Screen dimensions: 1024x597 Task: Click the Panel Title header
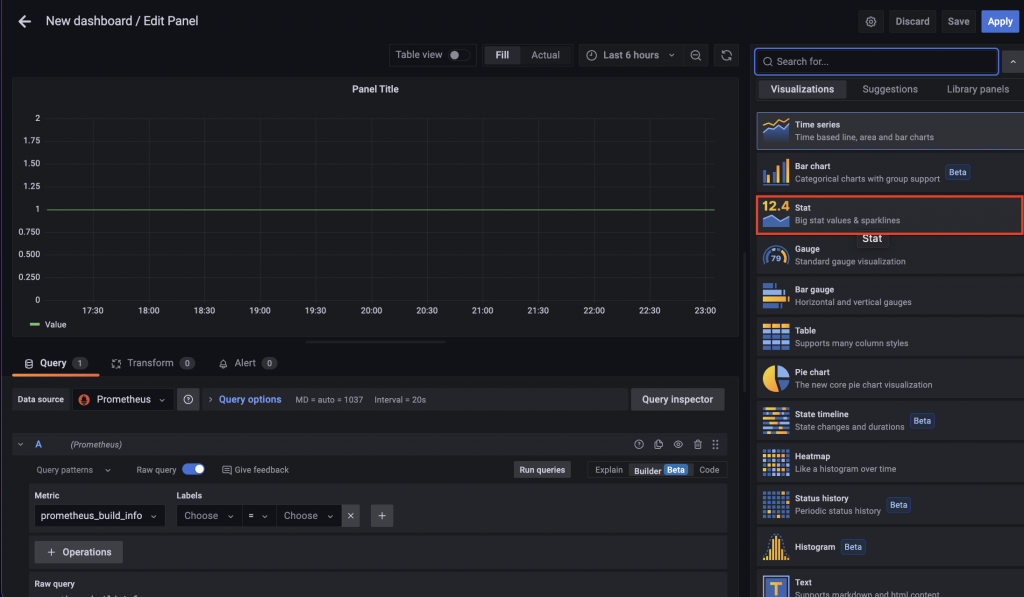point(375,89)
